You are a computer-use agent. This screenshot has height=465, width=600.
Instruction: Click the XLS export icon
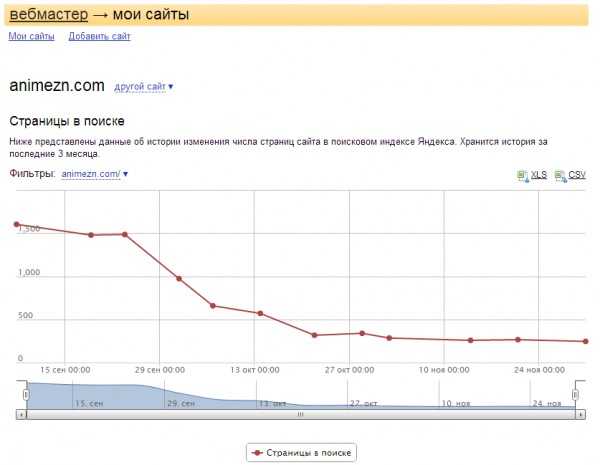coord(523,176)
